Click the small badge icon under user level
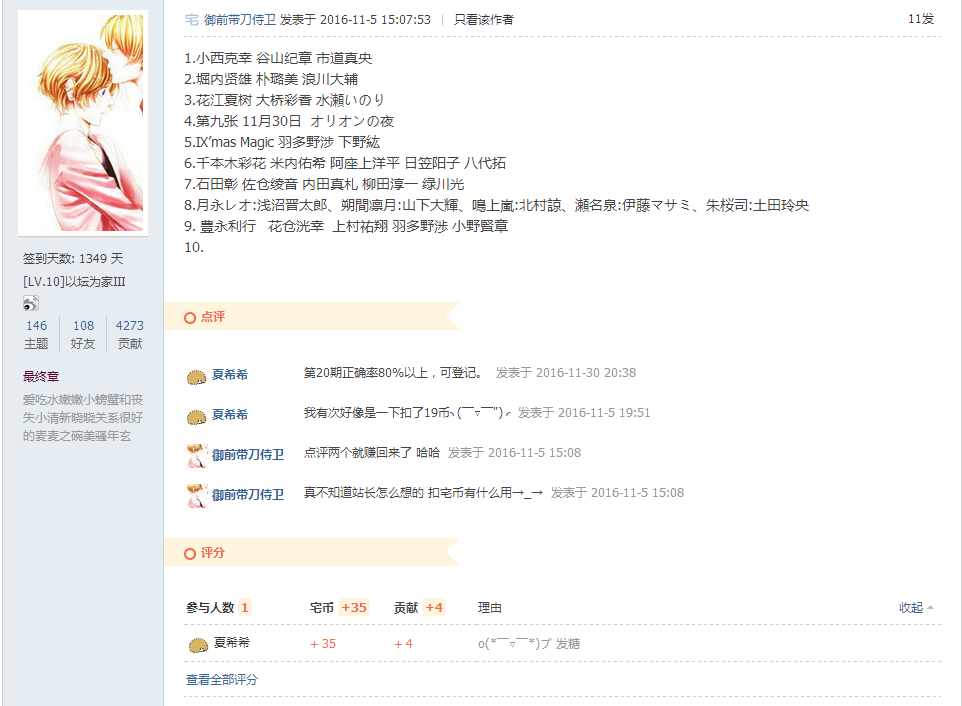 (x=31, y=303)
